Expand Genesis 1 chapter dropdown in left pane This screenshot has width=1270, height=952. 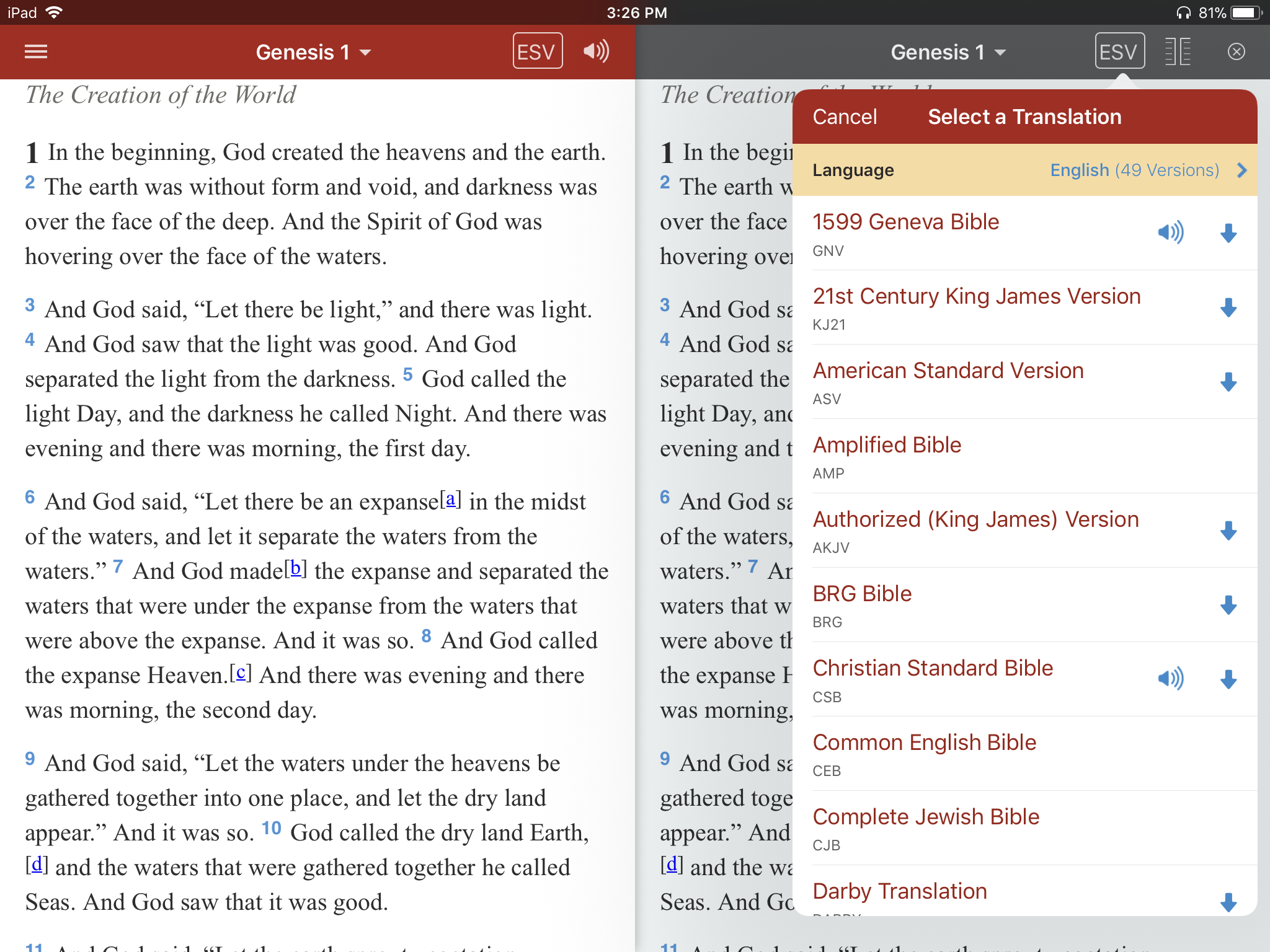(x=313, y=52)
